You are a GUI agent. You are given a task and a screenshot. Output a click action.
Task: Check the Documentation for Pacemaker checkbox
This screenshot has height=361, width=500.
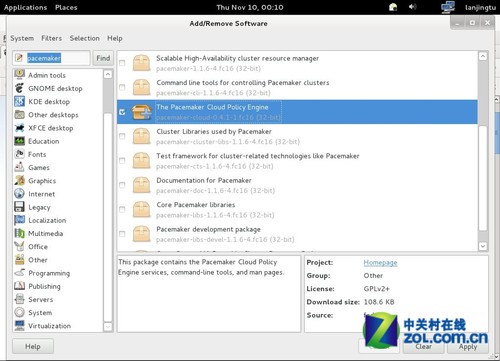(122, 185)
